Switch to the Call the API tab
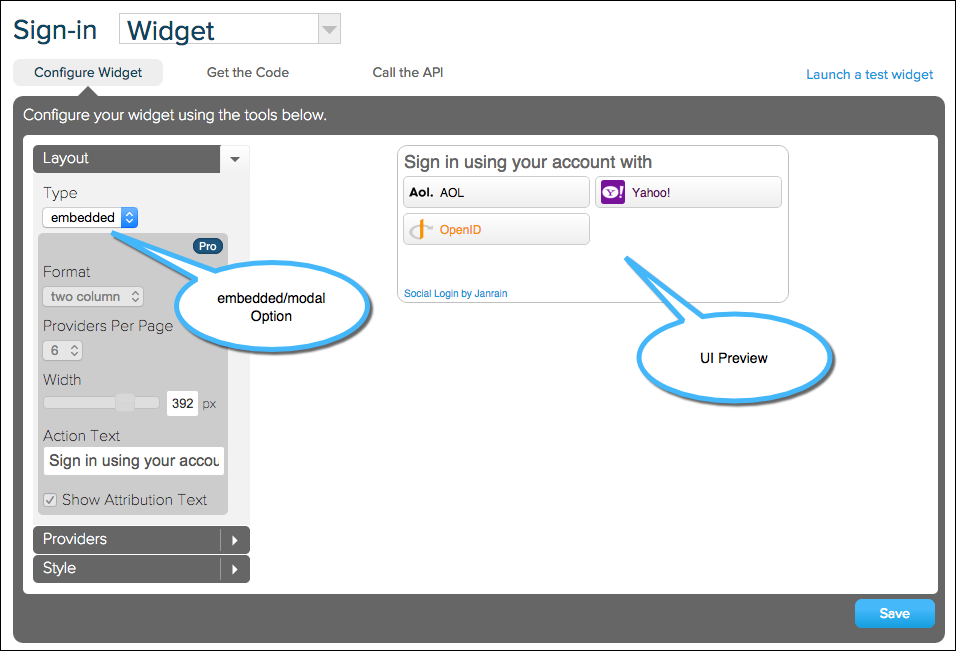 click(x=408, y=72)
